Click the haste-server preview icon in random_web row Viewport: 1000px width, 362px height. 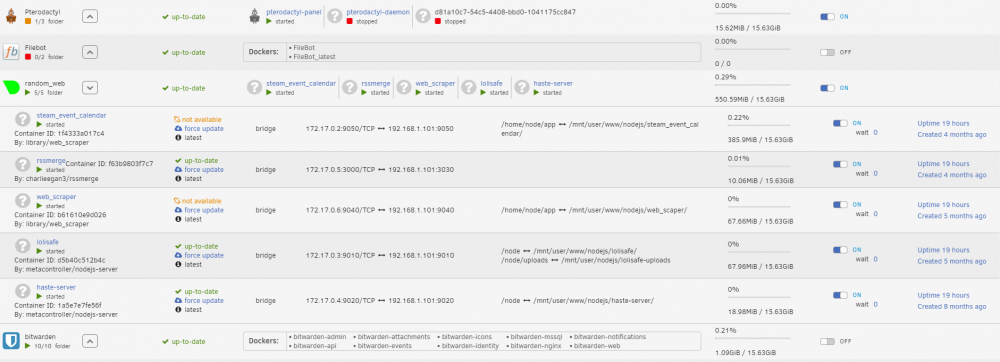click(522, 87)
